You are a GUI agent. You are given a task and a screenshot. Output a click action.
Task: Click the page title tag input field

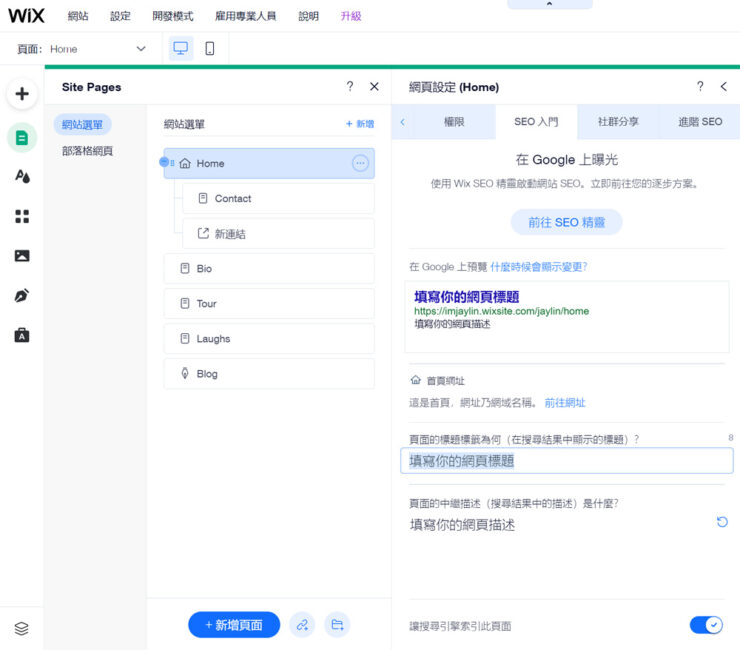pyautogui.click(x=567, y=461)
